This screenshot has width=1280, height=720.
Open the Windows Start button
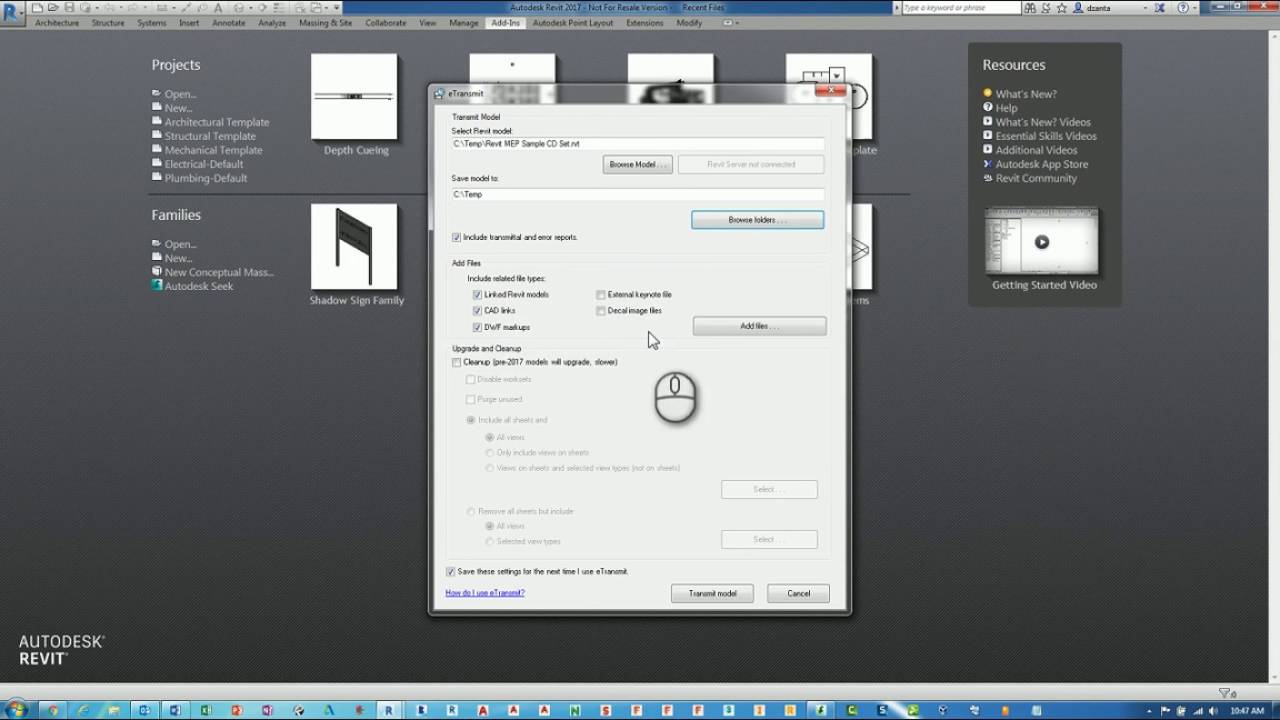point(16,709)
